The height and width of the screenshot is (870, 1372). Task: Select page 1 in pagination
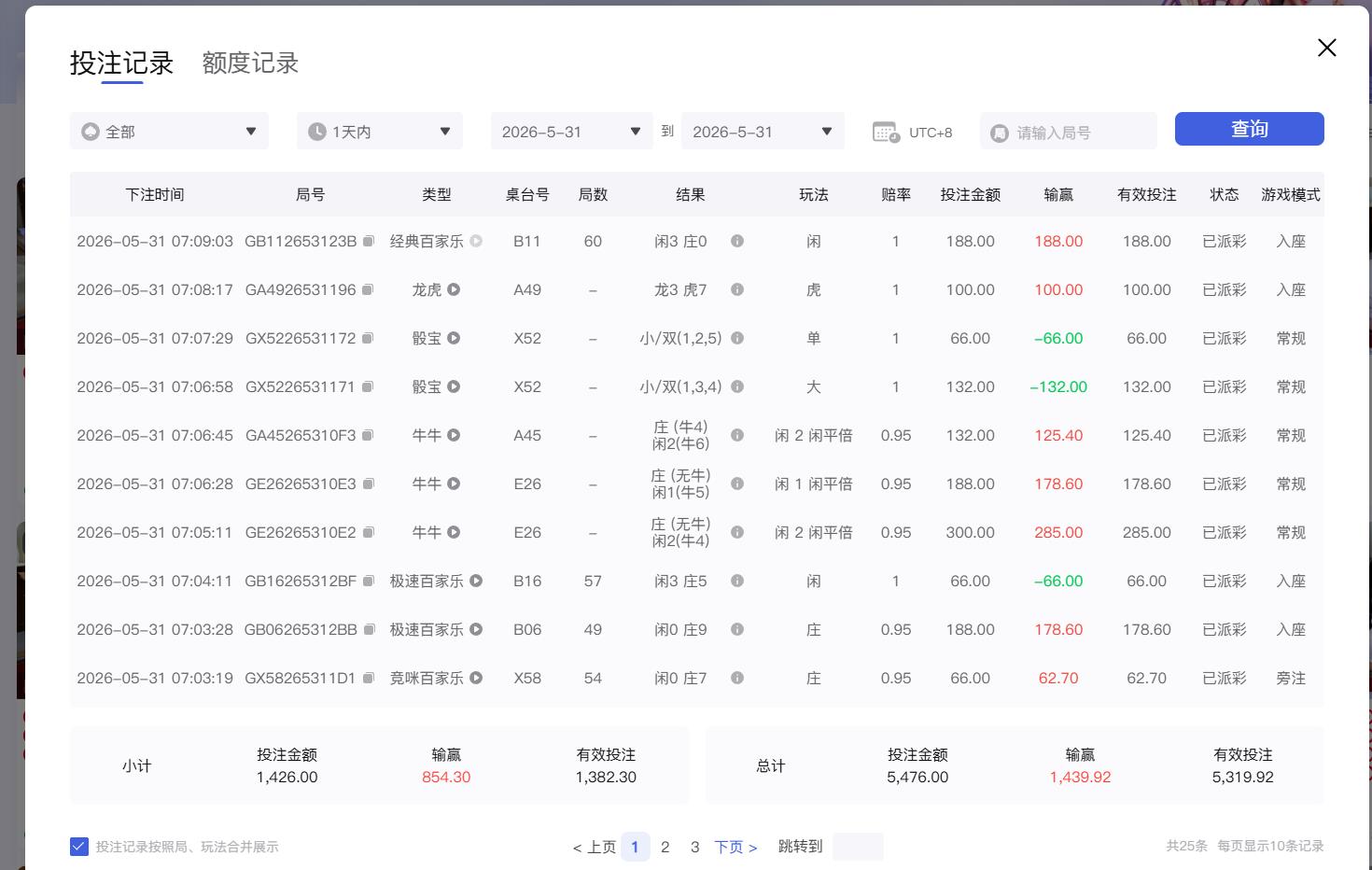coord(636,847)
